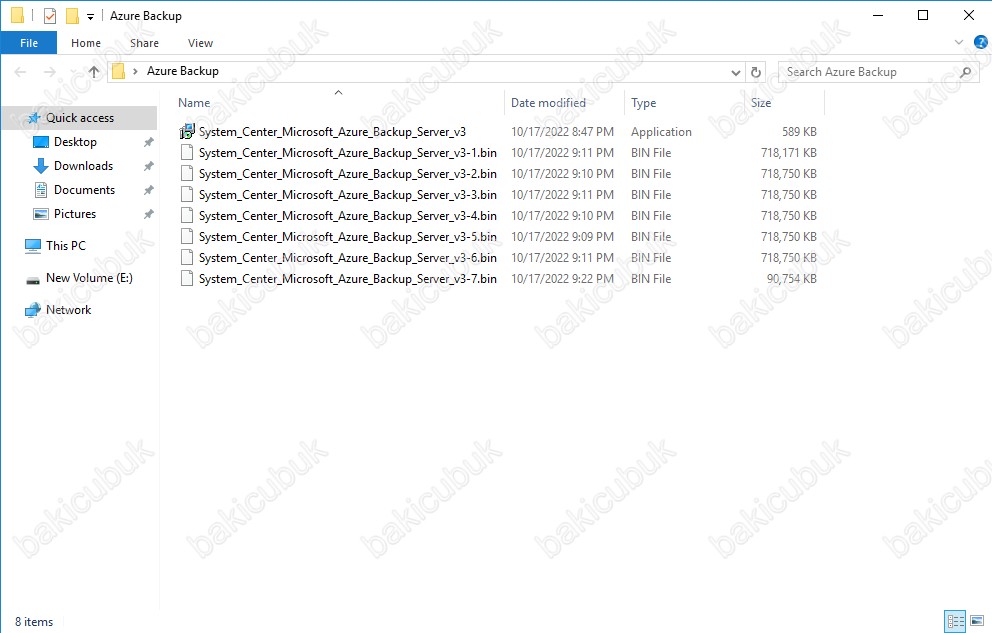Click the 589 KB size cell

[x=799, y=132]
